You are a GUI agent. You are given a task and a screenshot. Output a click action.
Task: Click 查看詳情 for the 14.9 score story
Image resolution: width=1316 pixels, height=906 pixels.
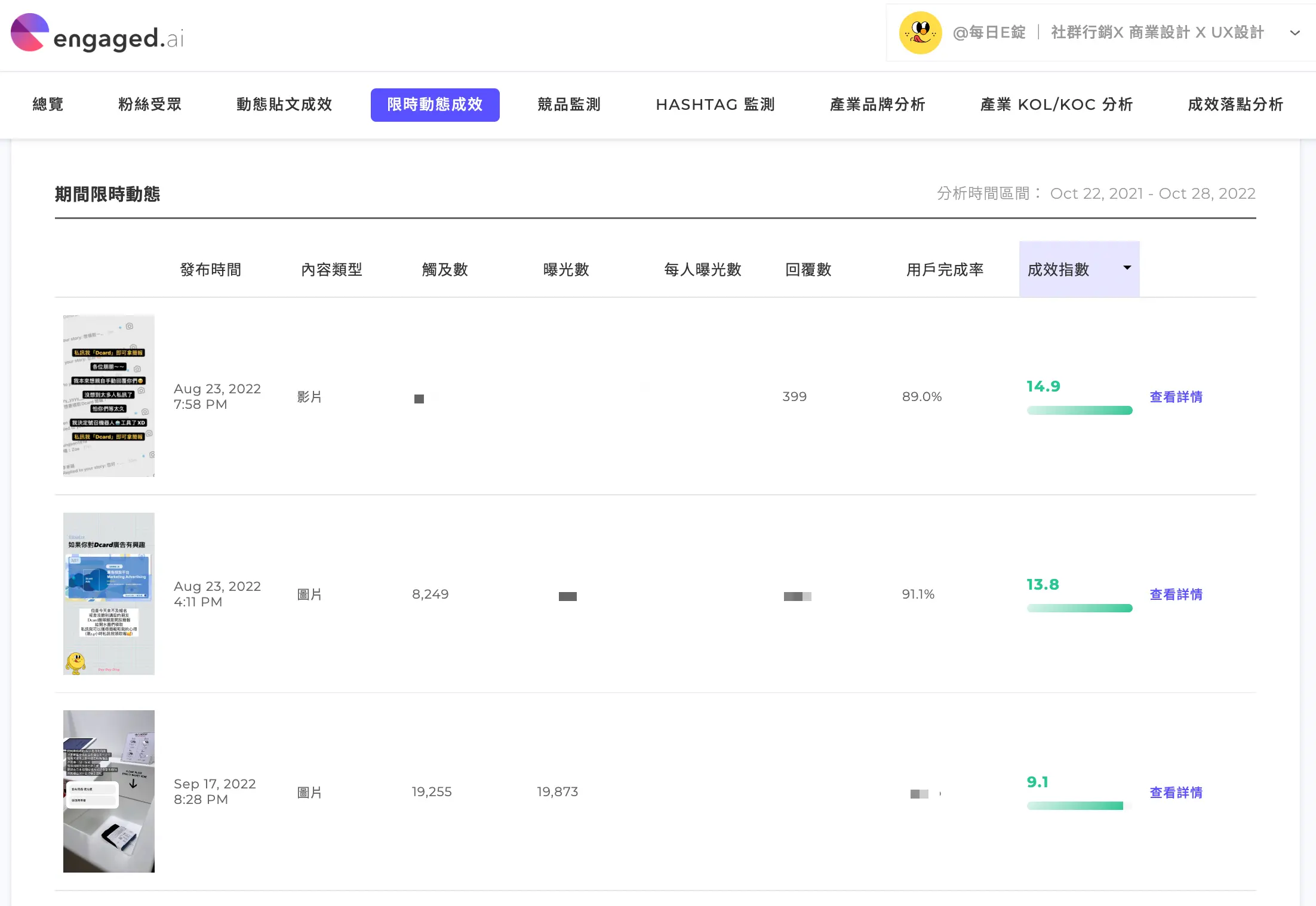point(1176,397)
